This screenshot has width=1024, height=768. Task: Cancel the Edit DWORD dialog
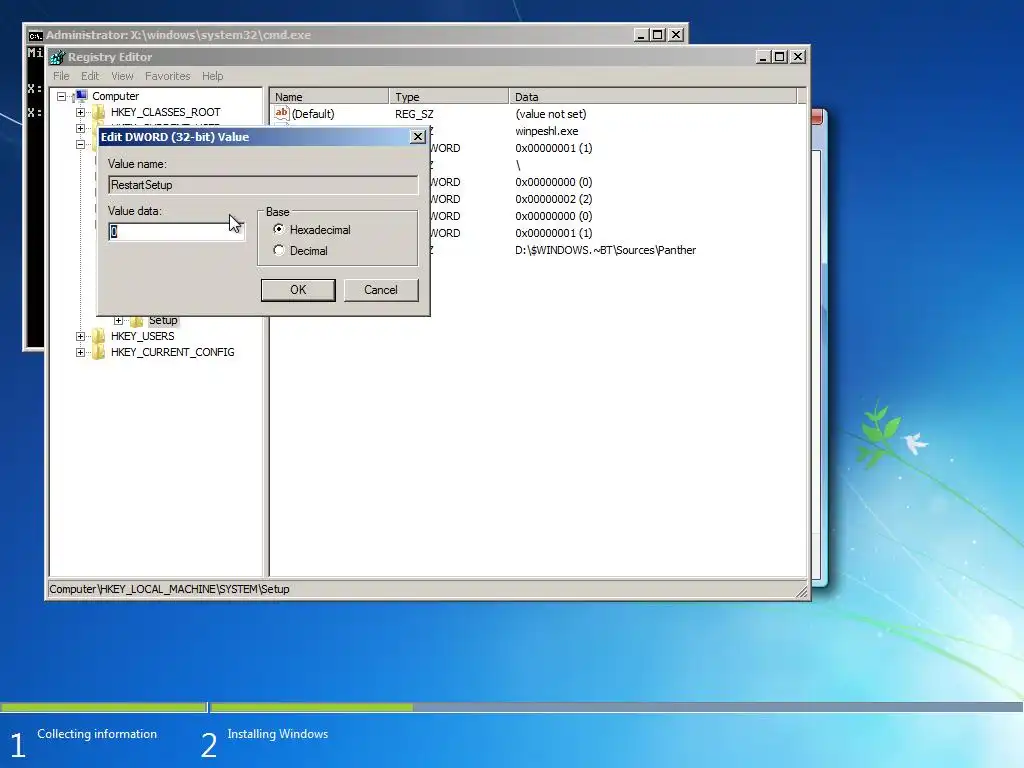click(381, 290)
